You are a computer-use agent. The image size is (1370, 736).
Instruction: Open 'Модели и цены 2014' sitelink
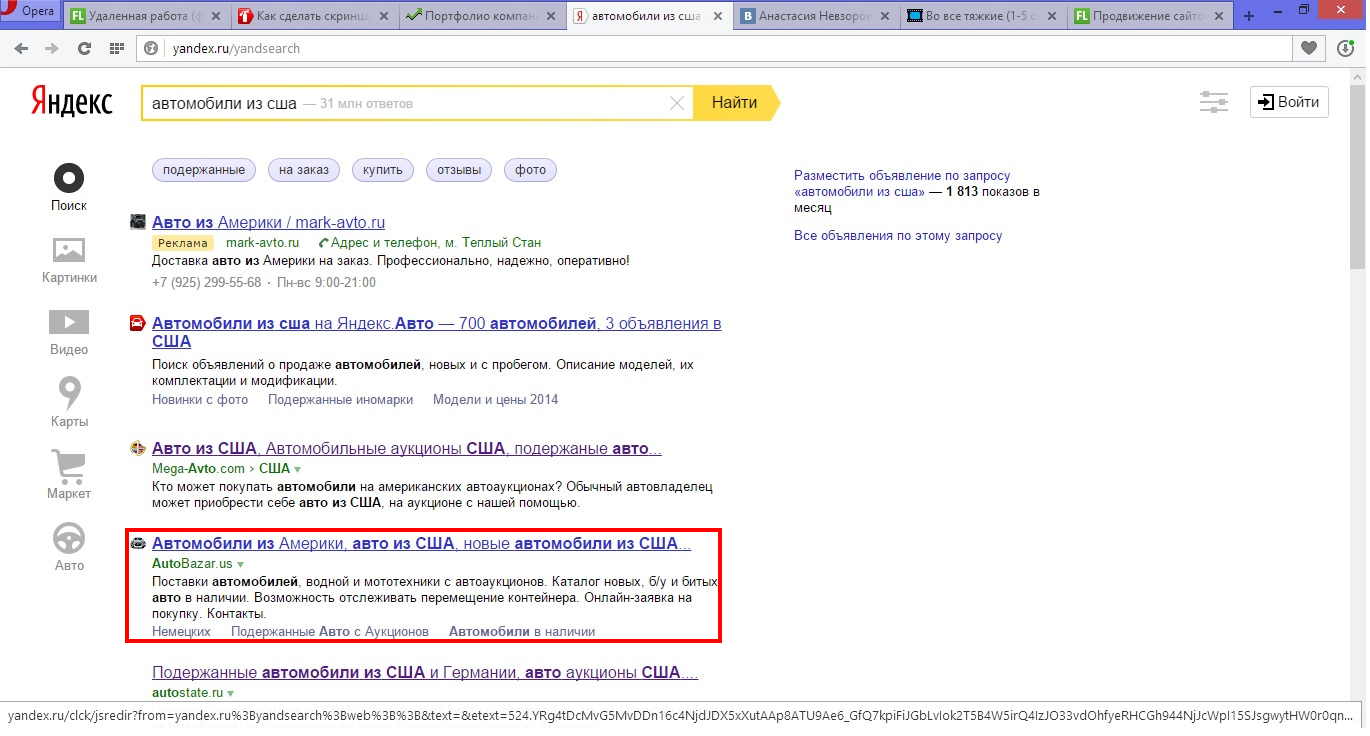click(495, 399)
